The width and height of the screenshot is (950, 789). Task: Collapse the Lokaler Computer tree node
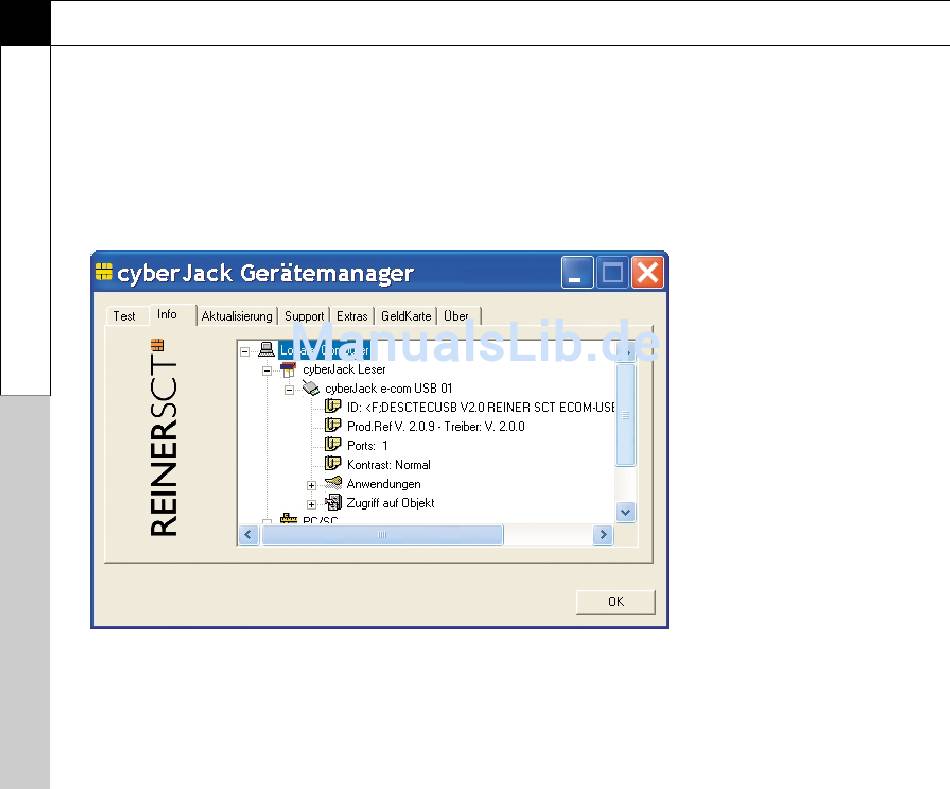(245, 351)
